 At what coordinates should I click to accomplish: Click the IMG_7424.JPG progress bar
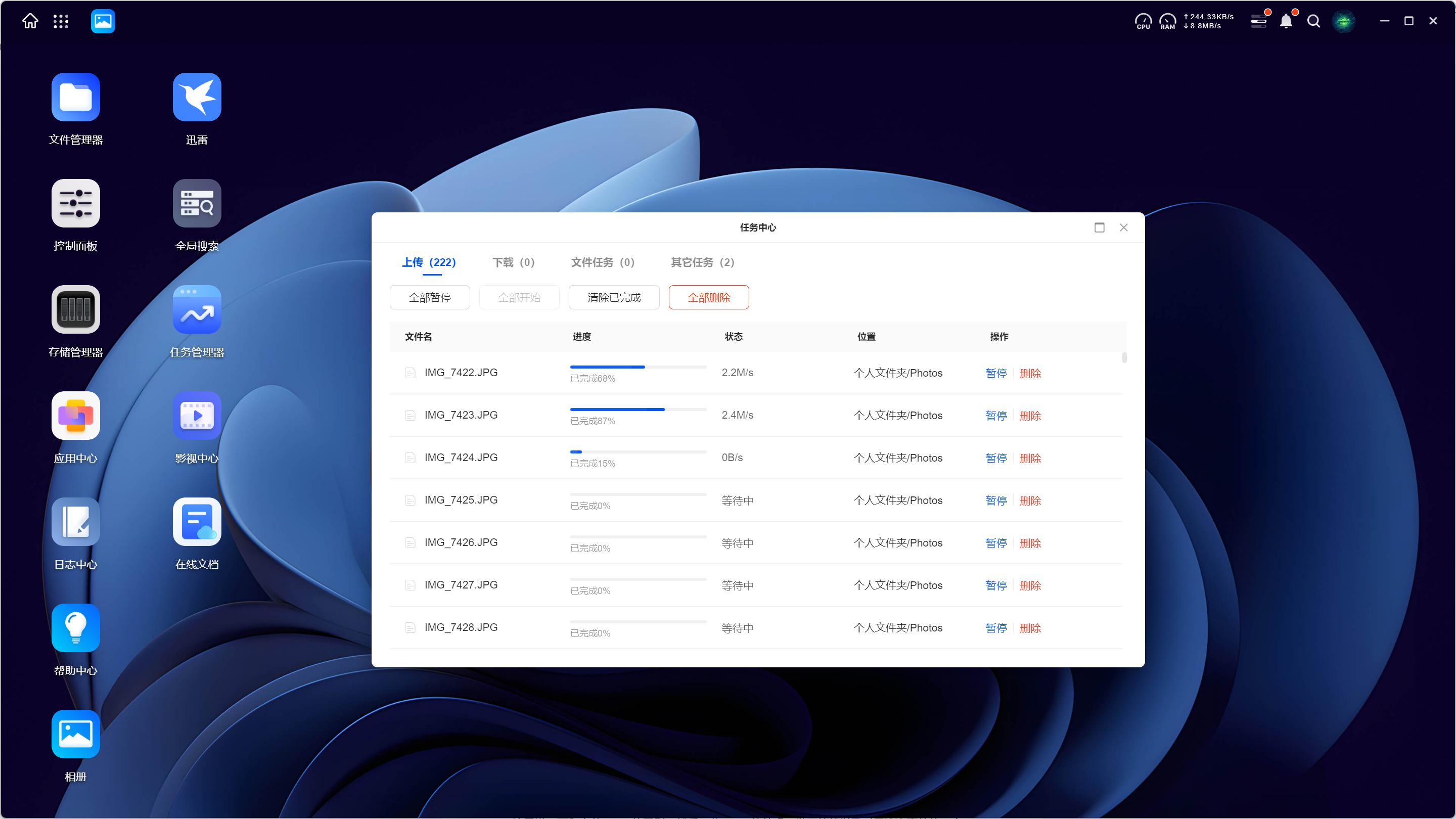coord(638,451)
